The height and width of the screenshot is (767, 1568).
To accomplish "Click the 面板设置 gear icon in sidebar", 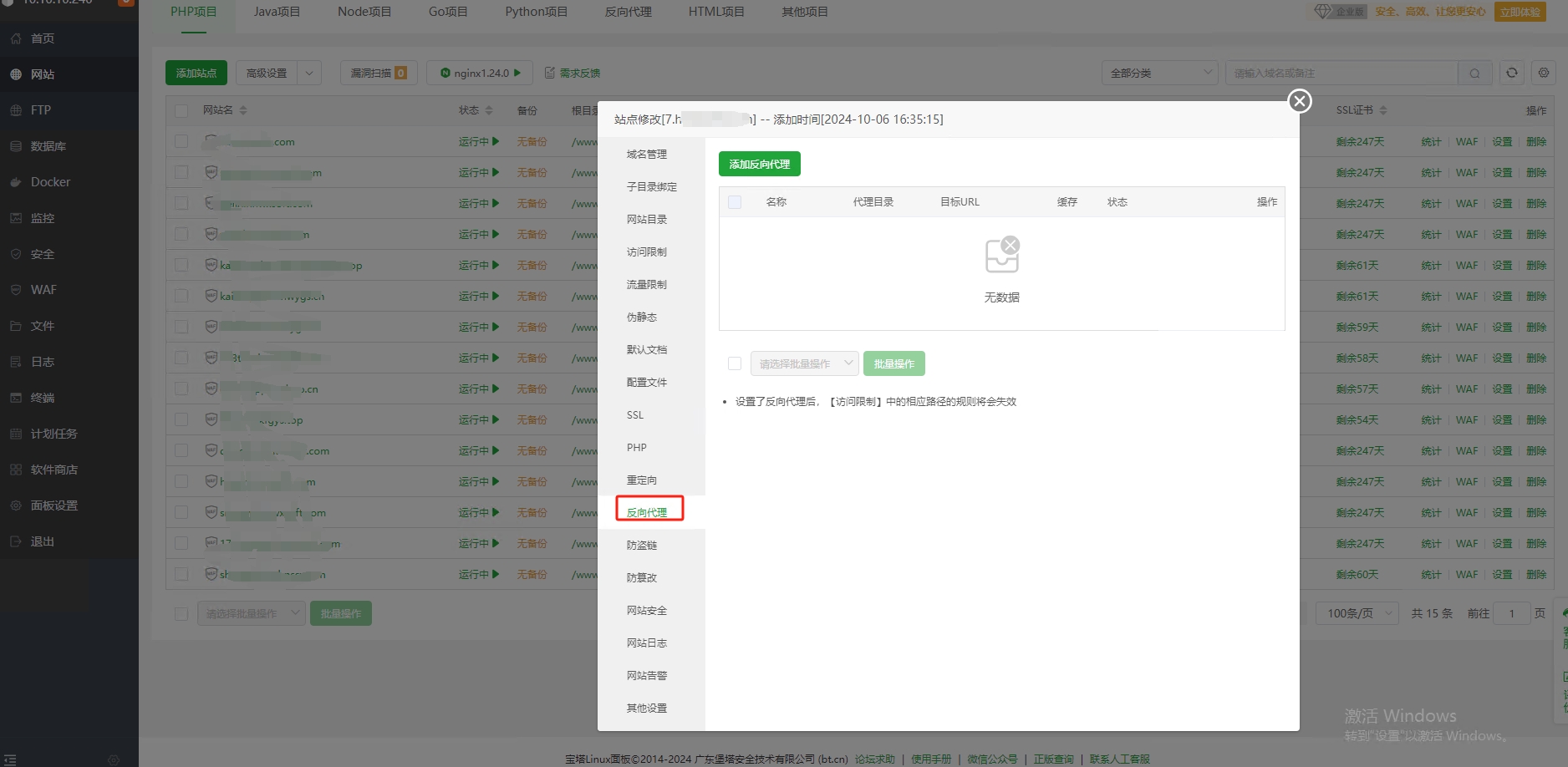I will coord(16,505).
